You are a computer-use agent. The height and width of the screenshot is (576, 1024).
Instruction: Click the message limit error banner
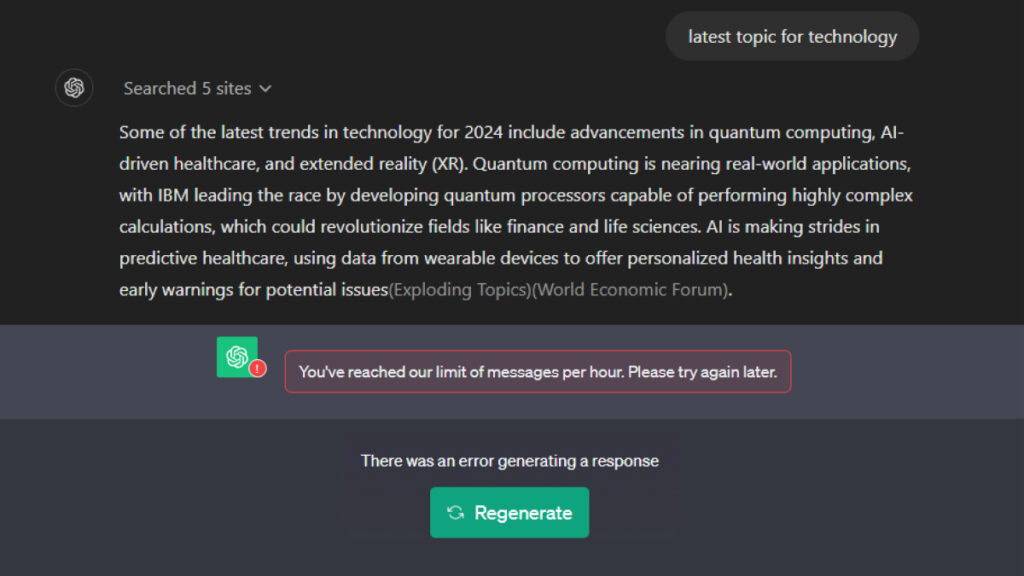[537, 372]
